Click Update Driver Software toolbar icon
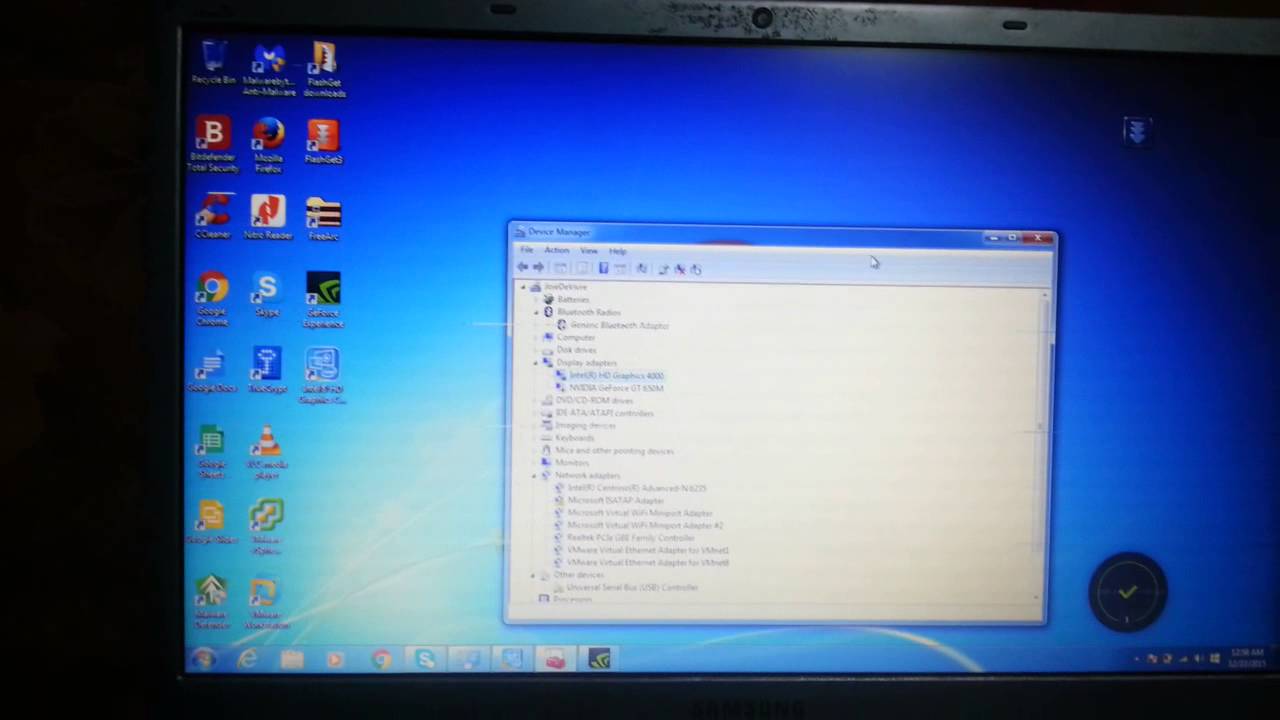Screen dimensions: 1280x720 (x=662, y=269)
